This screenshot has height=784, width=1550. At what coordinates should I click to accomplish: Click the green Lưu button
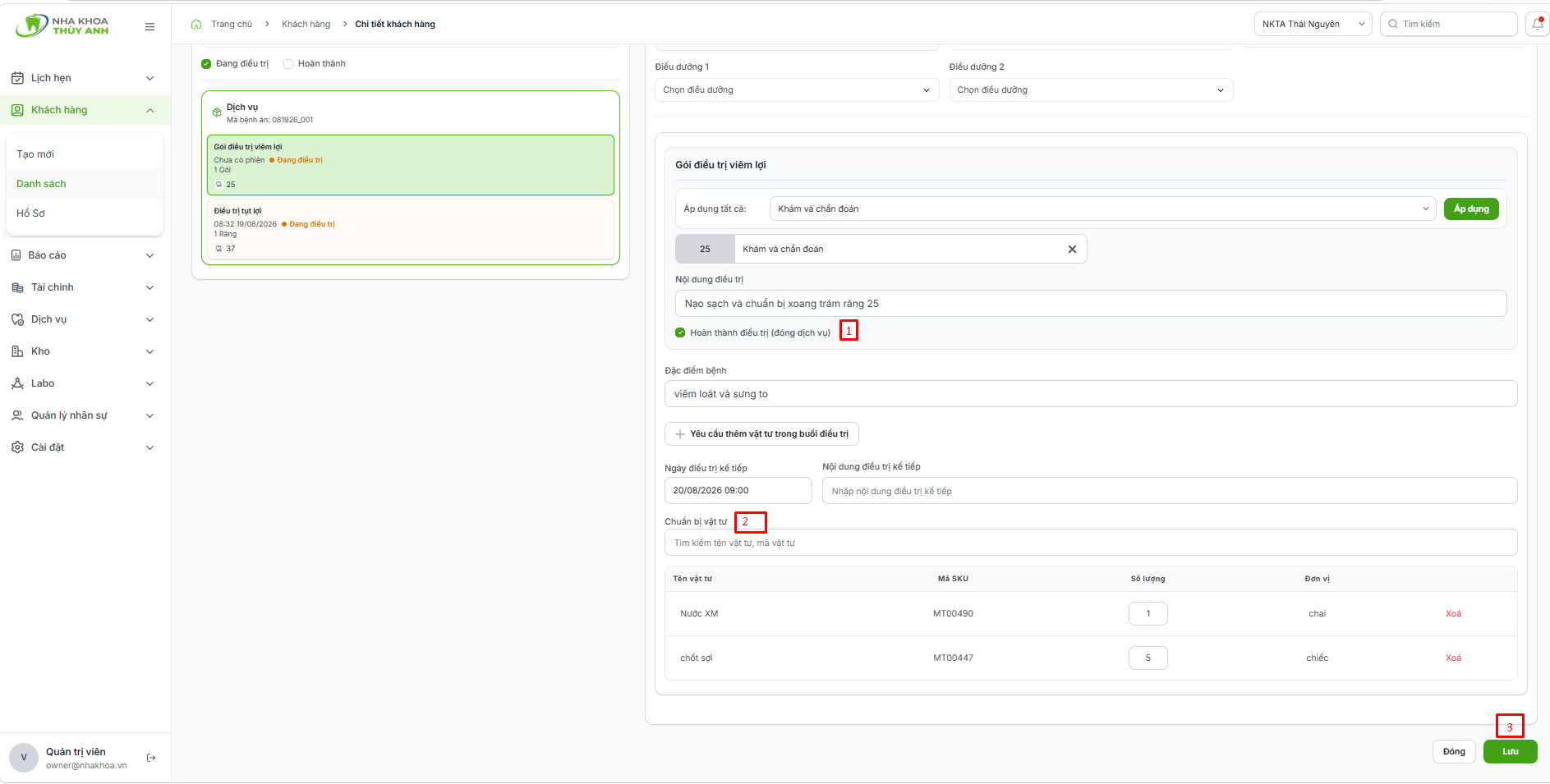point(1510,752)
